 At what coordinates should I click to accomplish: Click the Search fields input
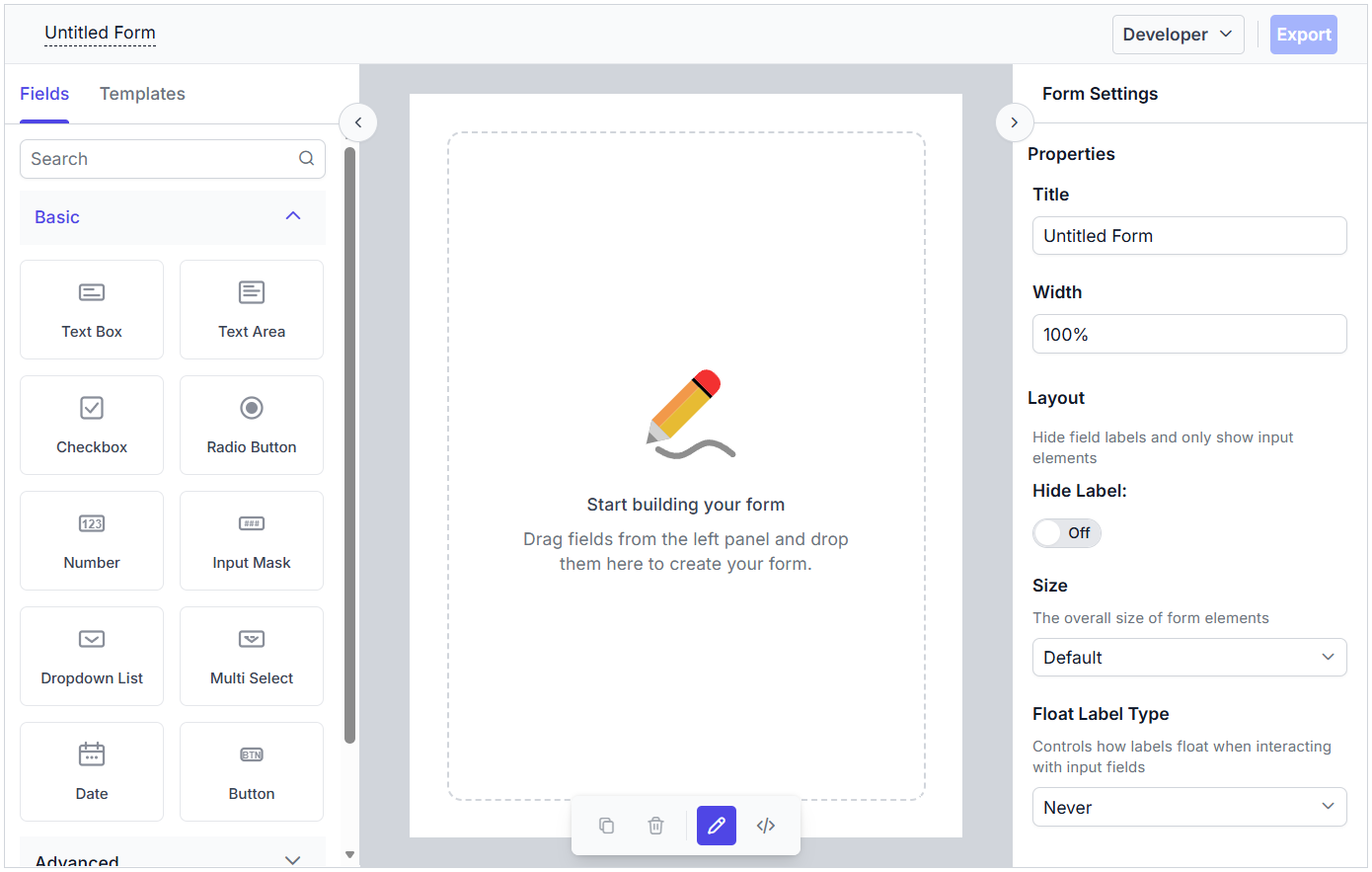tap(173, 159)
